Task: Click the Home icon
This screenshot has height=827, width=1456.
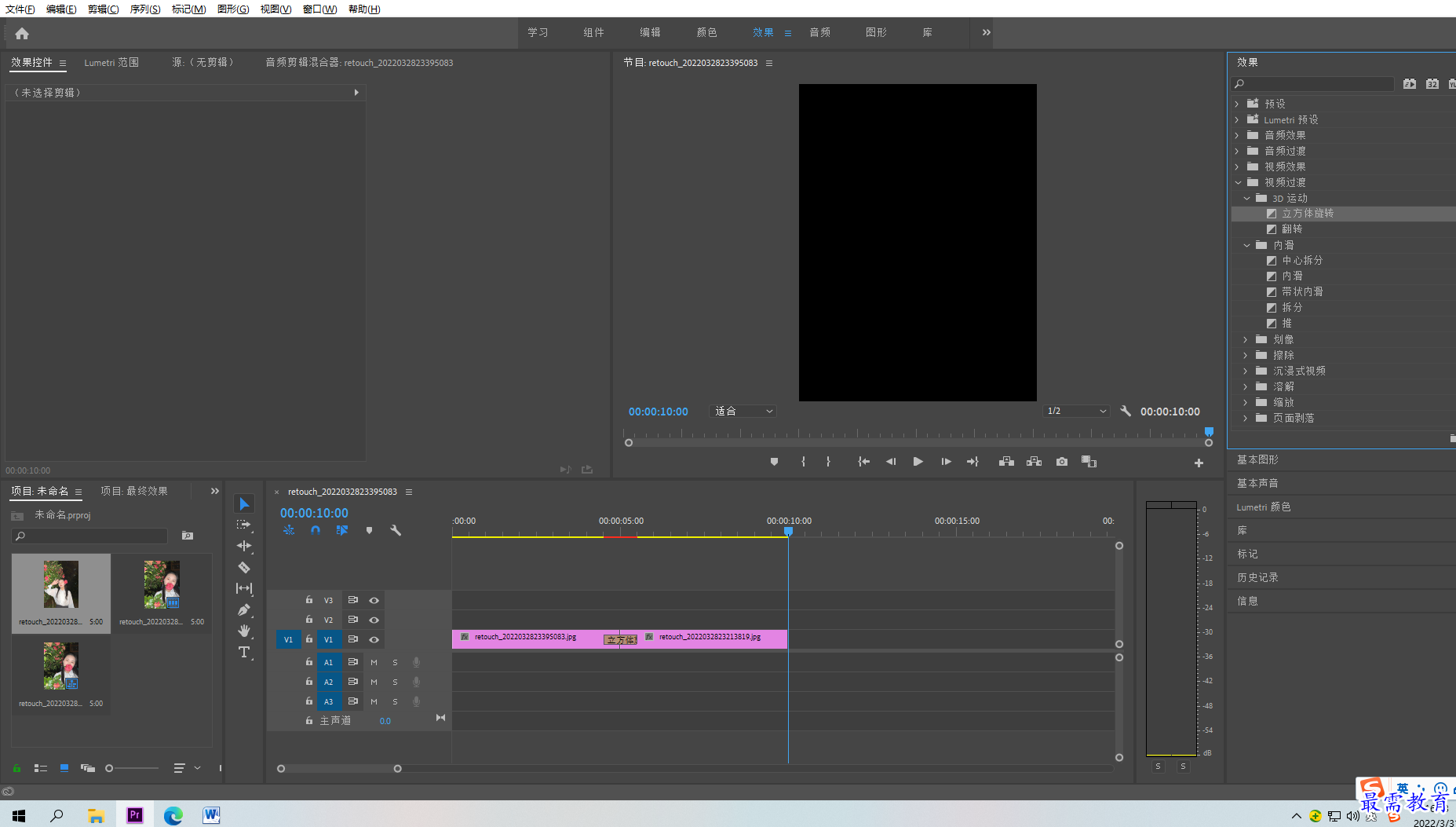Action: point(22,33)
